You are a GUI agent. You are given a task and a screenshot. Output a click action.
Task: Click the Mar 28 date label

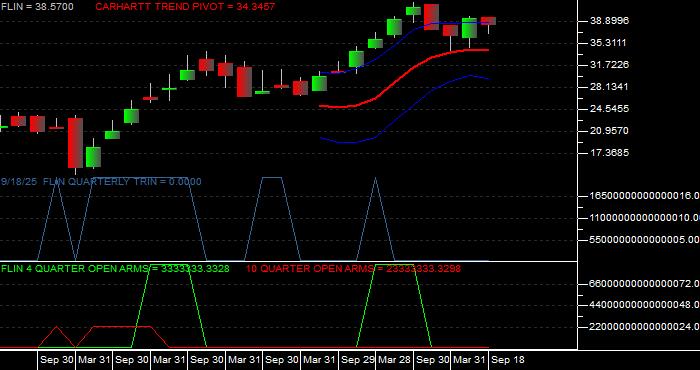395,360
